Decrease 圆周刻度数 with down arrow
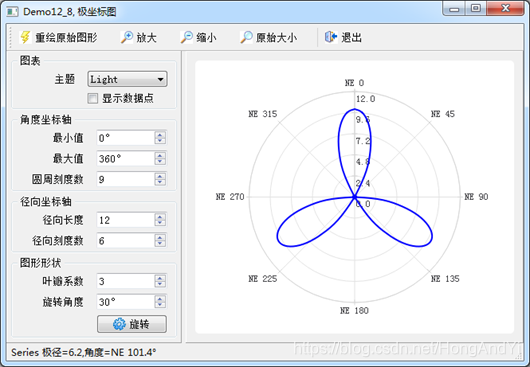Image resolution: width=530 pixels, height=367 pixels. [x=160, y=183]
